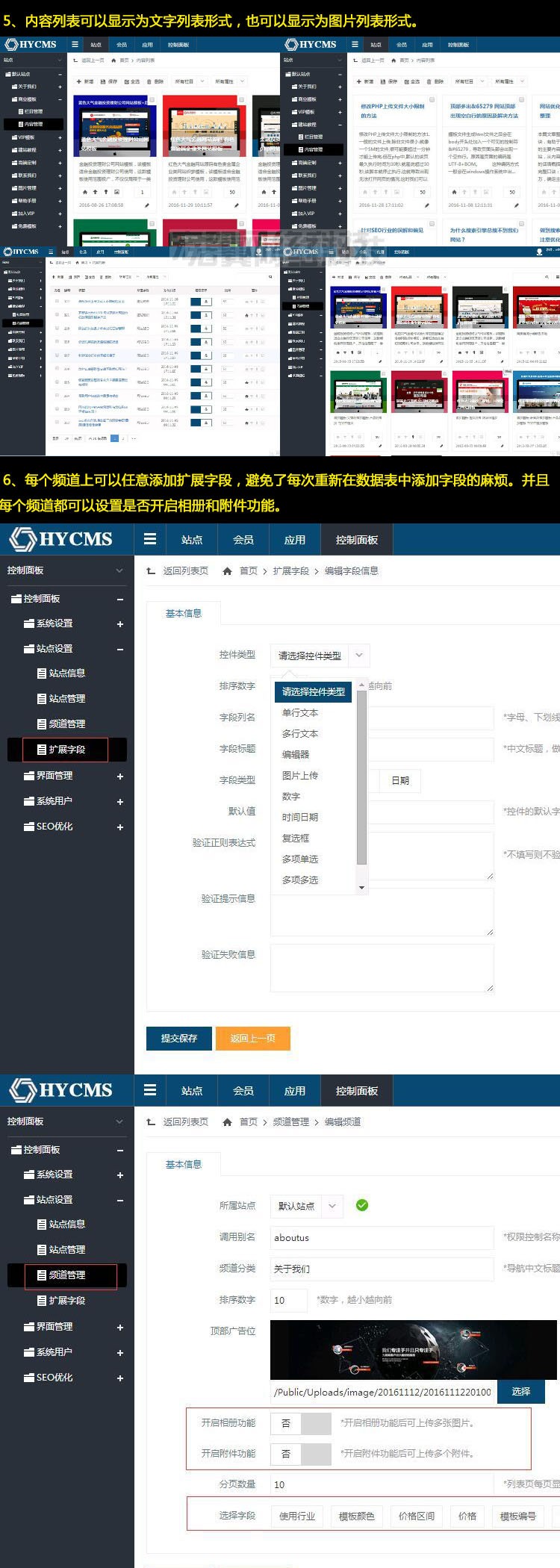
Task: Select the 模板编号 field option
Action: [x=518, y=1516]
